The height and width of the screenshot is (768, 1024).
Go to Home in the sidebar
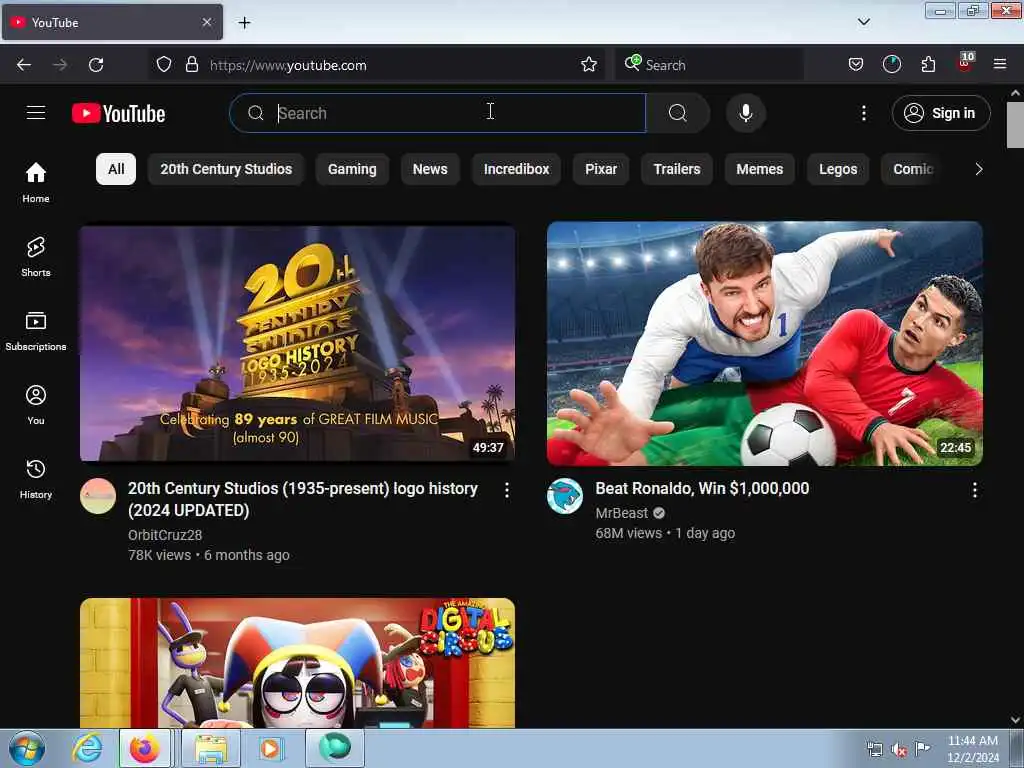(36, 183)
